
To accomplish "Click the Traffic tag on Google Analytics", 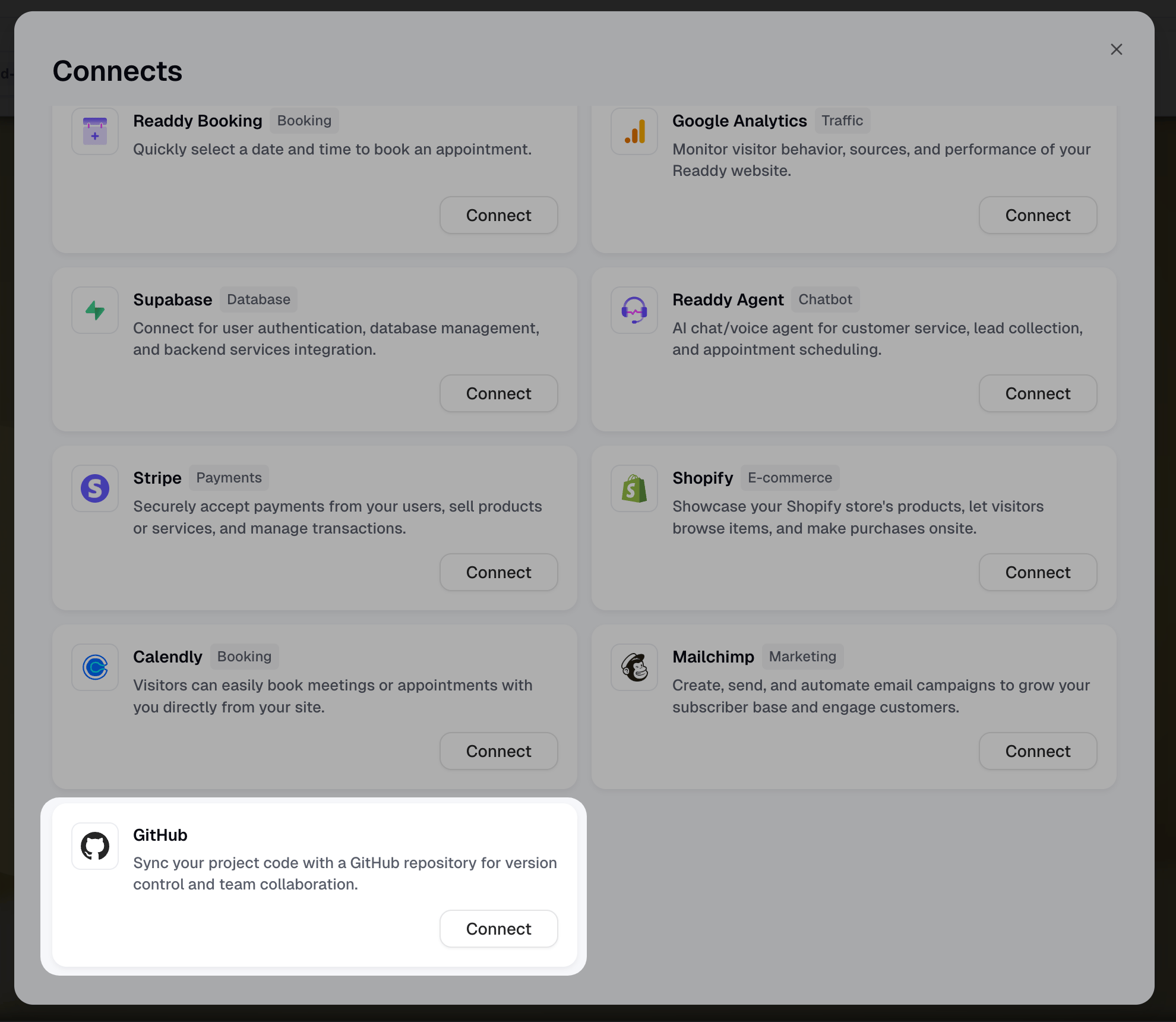I will tap(842, 121).
